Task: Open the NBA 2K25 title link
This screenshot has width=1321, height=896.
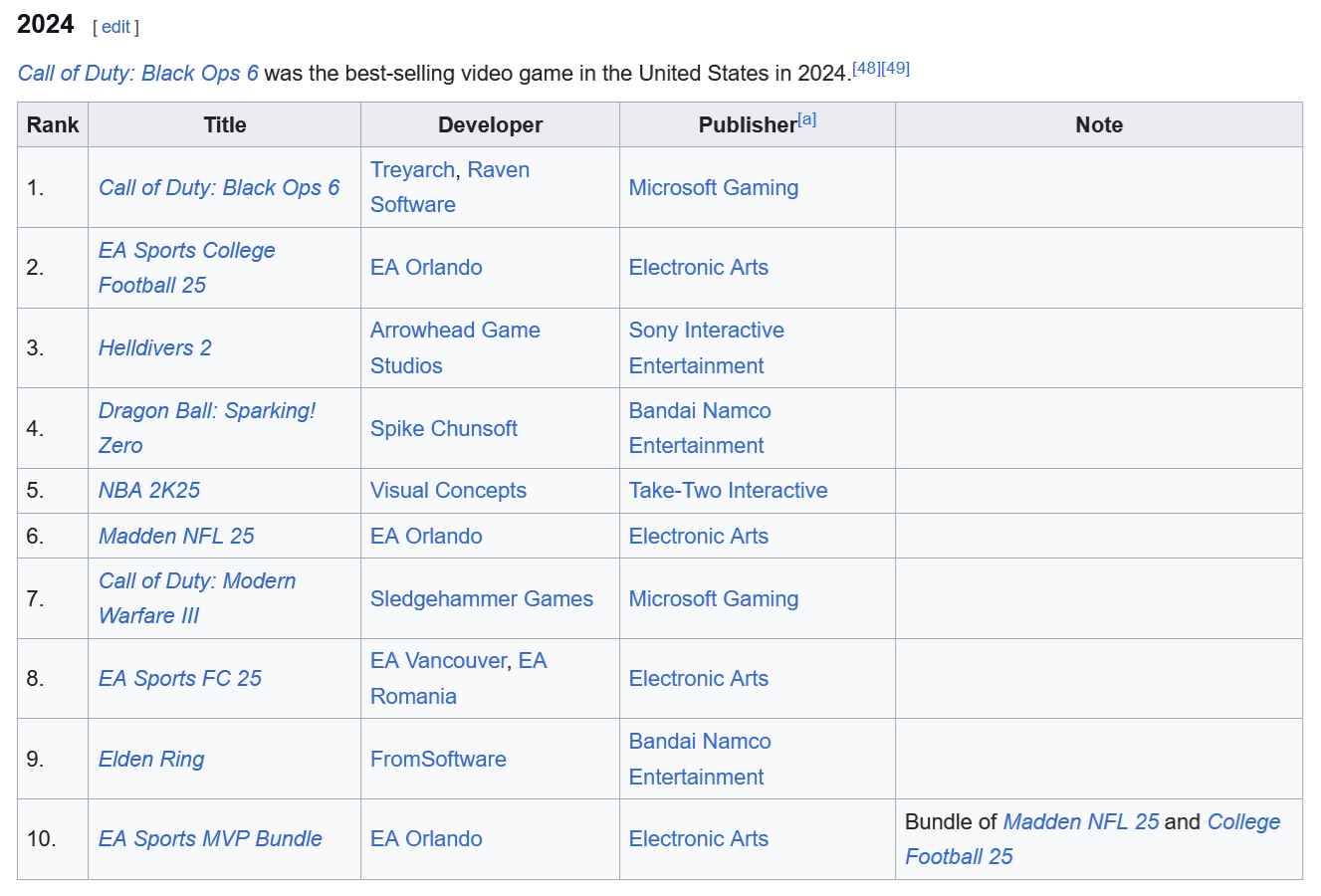Action: [149, 491]
